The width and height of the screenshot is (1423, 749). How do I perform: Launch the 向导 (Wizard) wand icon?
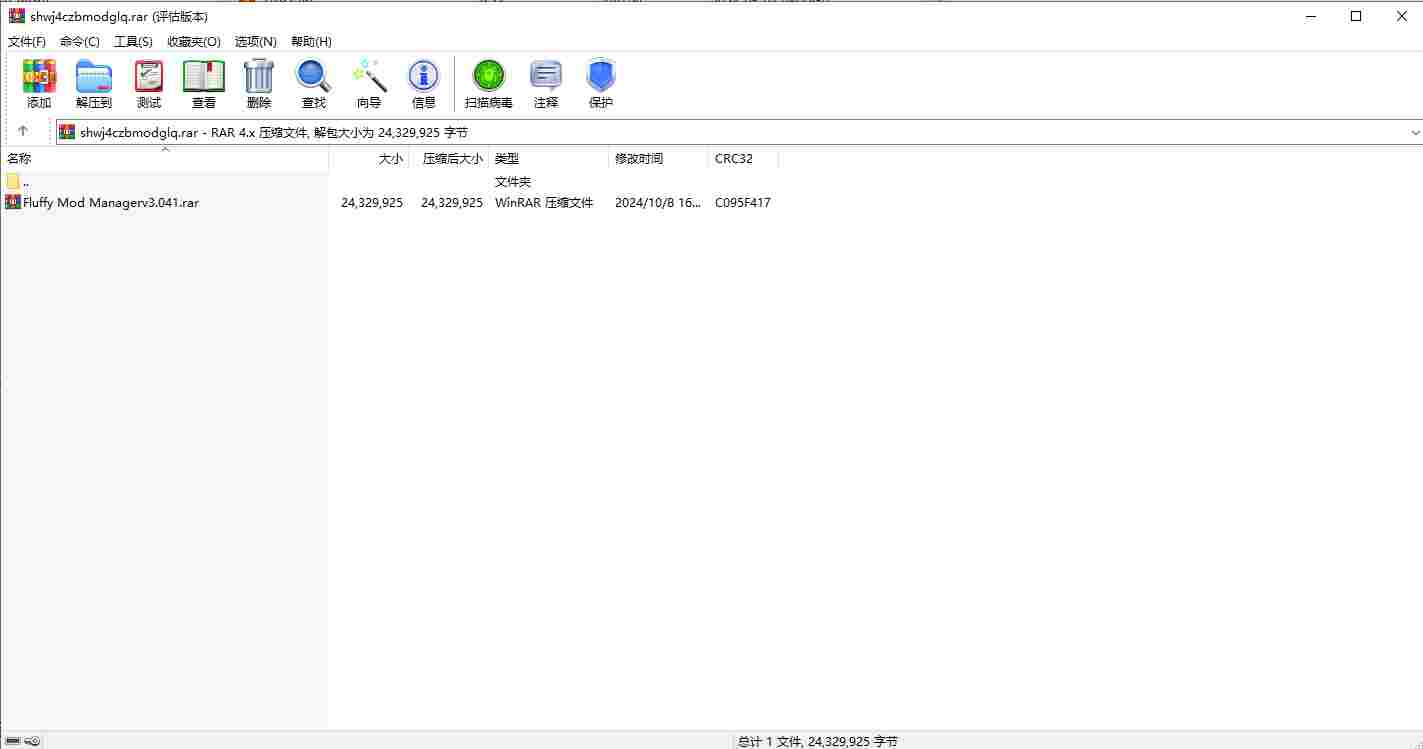tap(369, 84)
